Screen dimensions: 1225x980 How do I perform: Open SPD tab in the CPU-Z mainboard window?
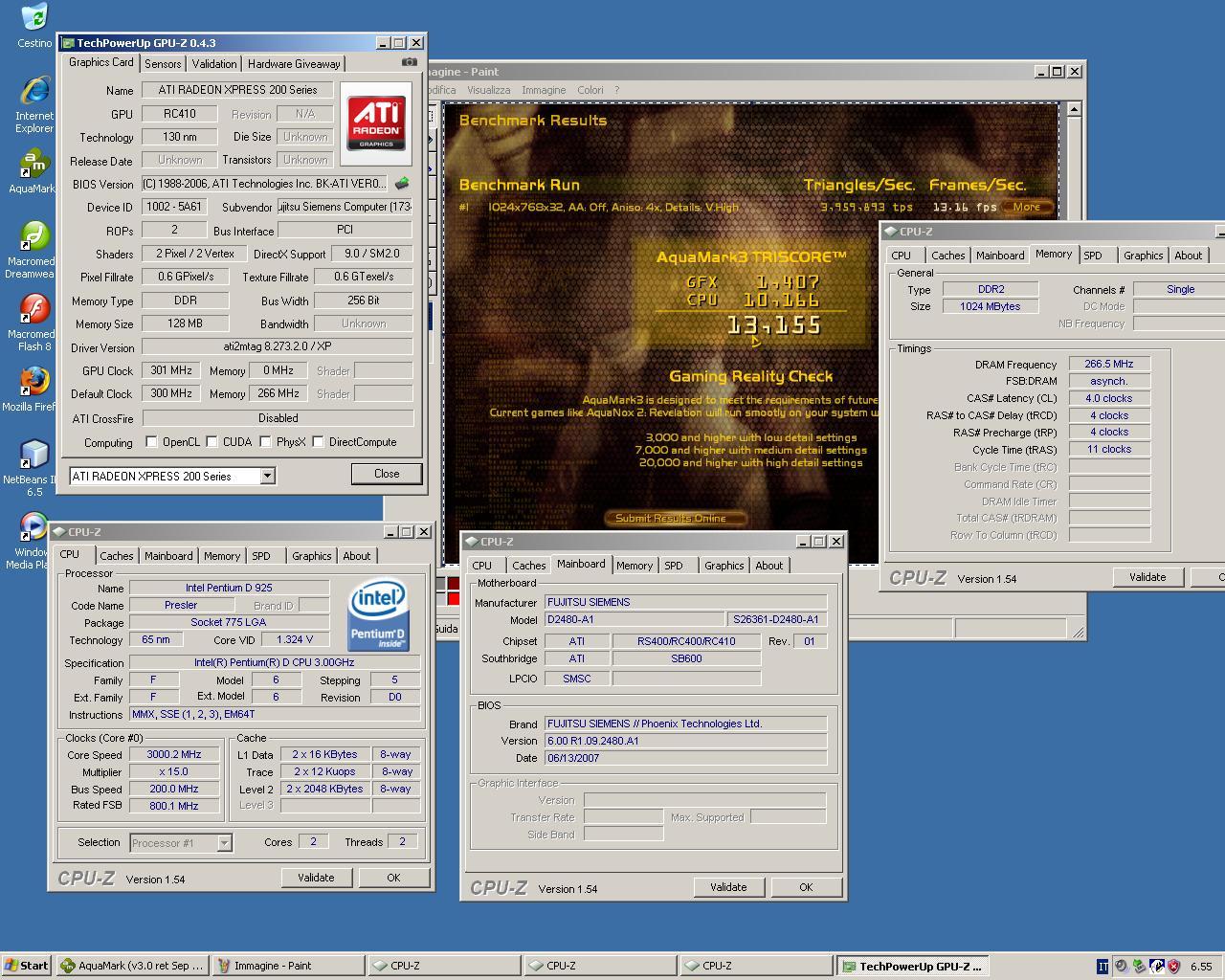coord(674,566)
